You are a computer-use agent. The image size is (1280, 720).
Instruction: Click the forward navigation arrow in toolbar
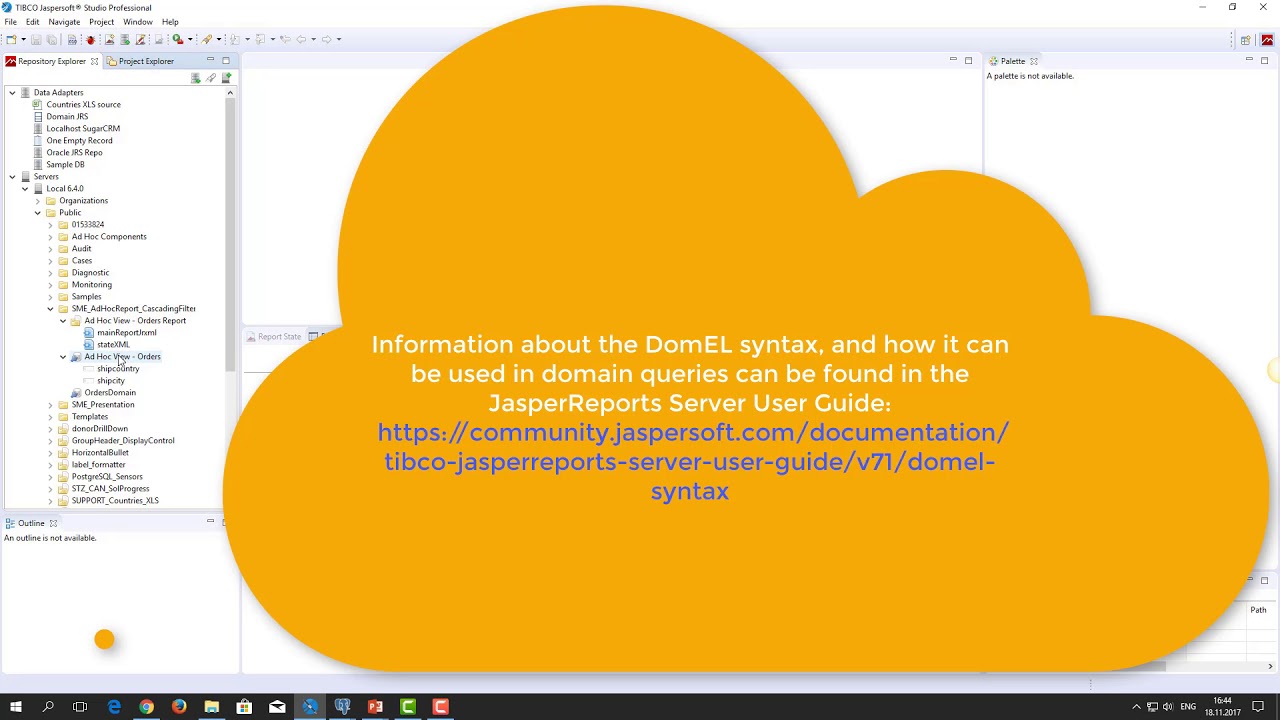click(x=326, y=39)
